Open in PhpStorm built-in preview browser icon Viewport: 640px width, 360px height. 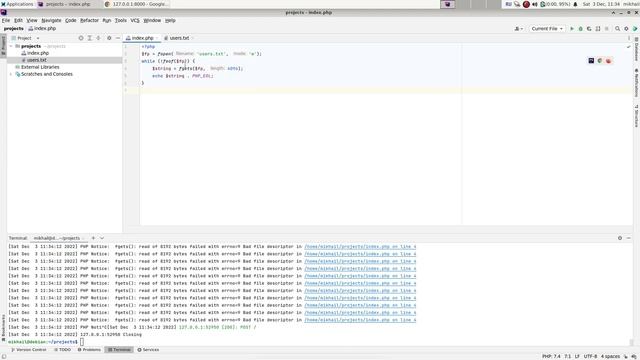click(591, 61)
